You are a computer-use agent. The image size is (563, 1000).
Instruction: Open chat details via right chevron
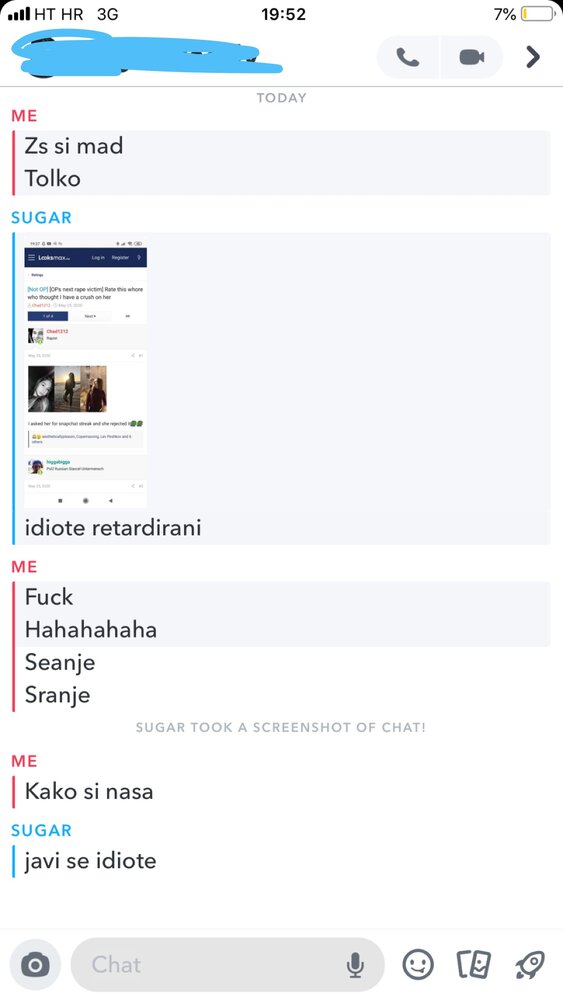(532, 57)
